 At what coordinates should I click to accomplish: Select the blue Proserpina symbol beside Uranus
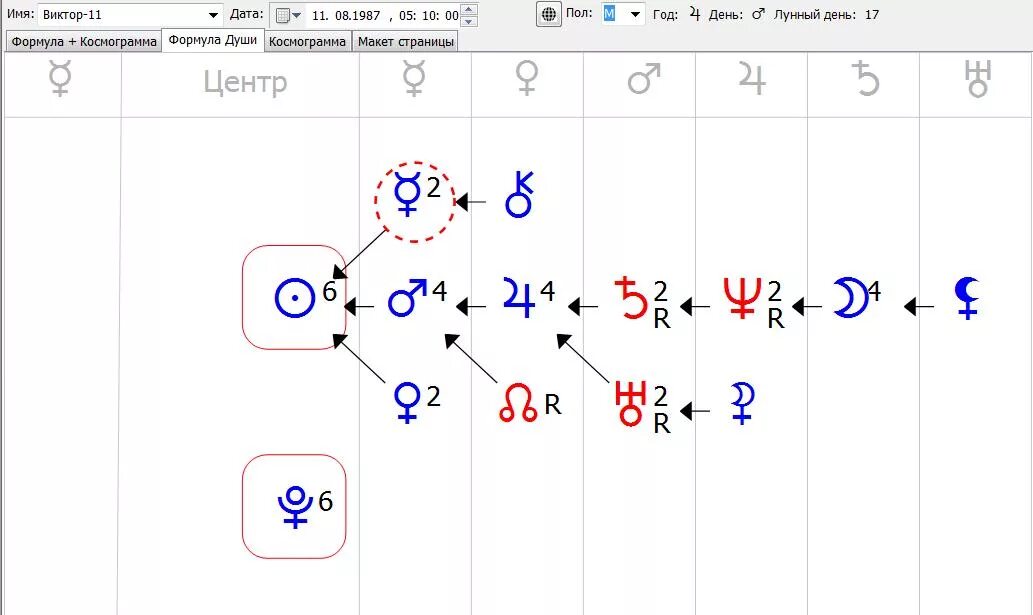pyautogui.click(x=742, y=404)
